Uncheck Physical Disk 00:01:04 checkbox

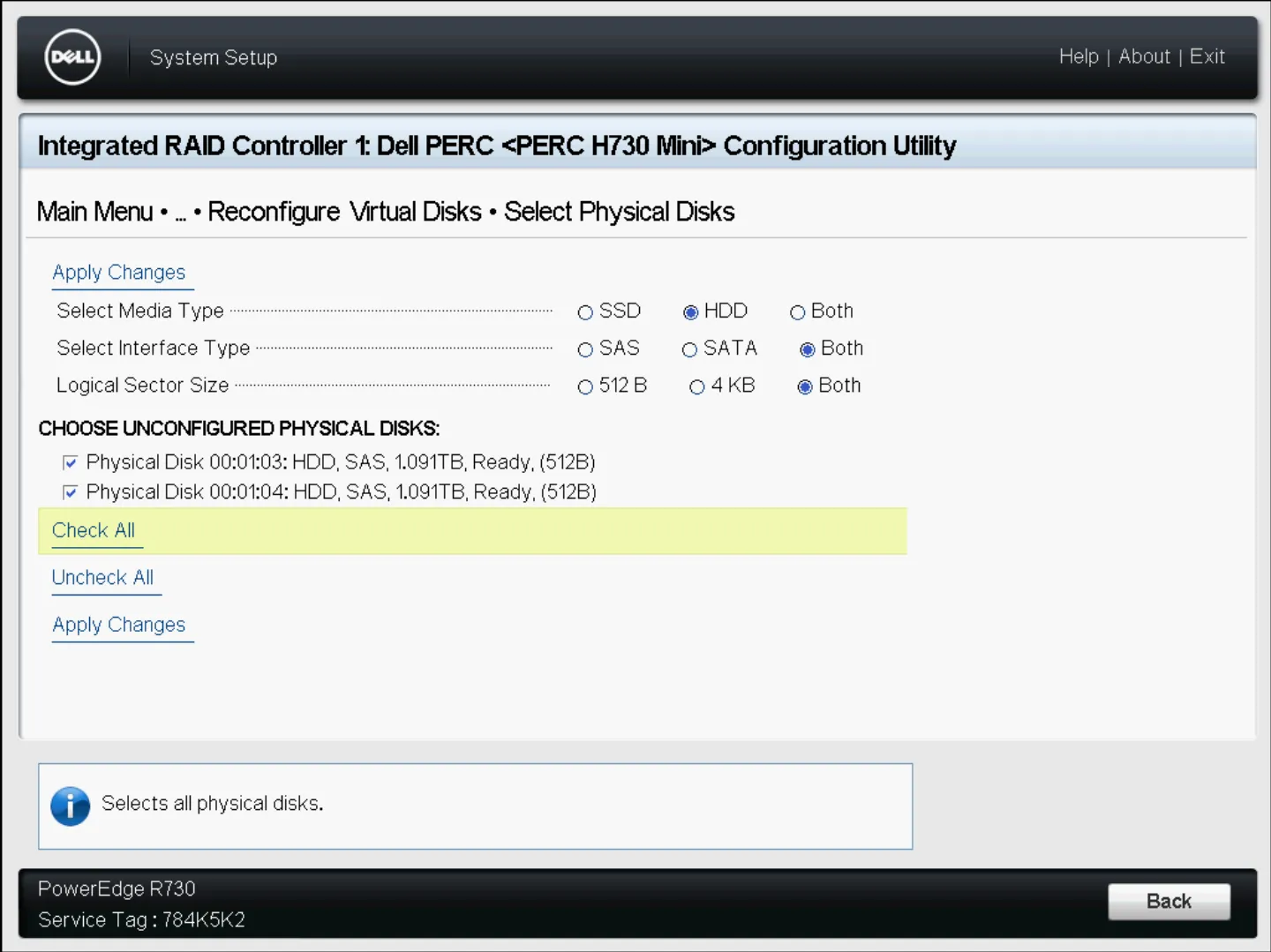[71, 492]
